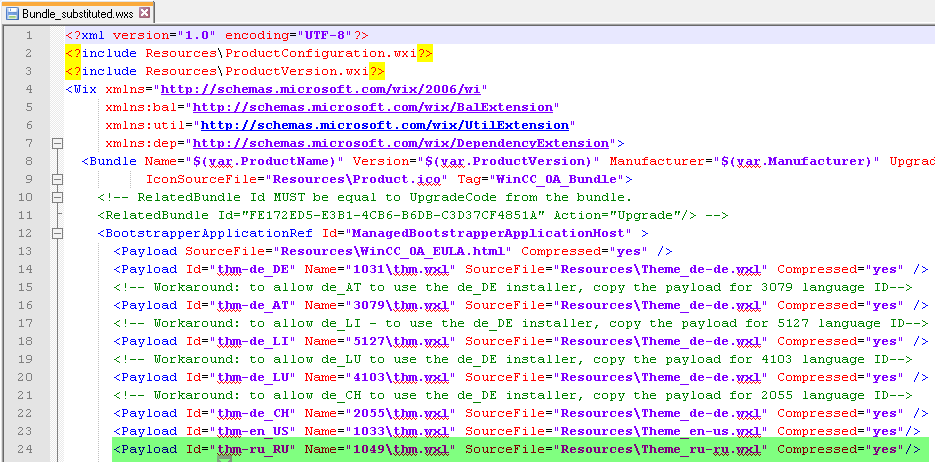
Task: Click on "1049\thm.wxl" name value
Action: point(400,449)
